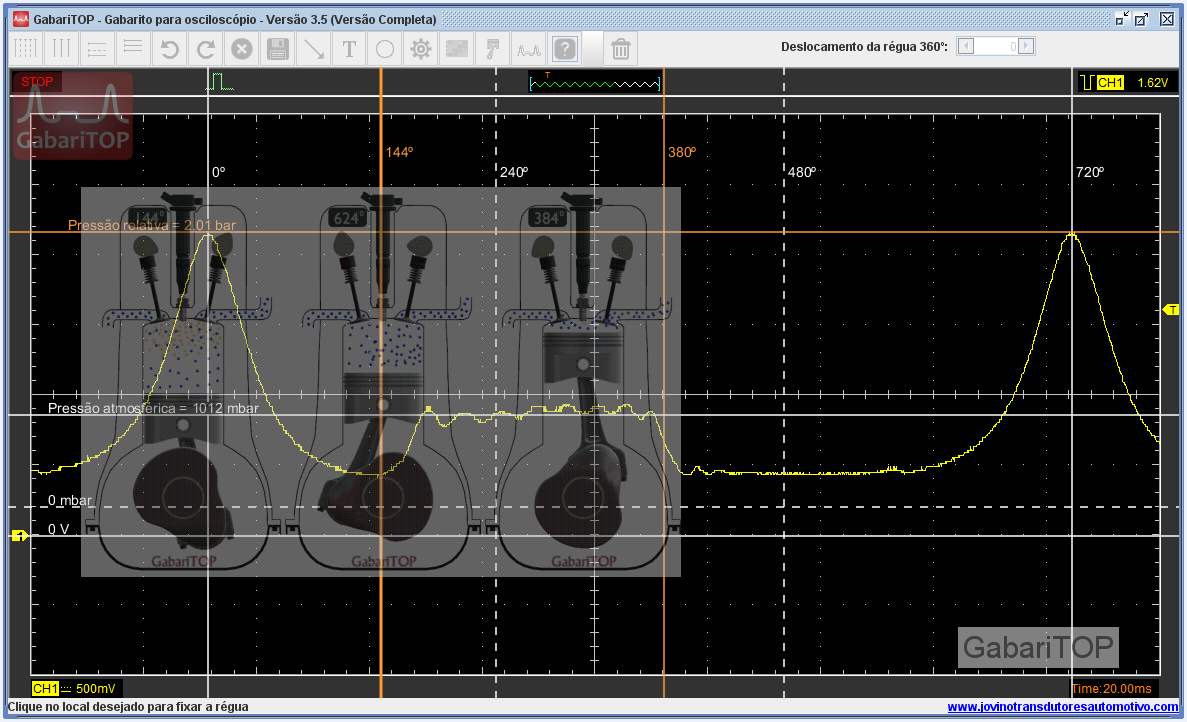Close the GabariTOP window
This screenshot has width=1187, height=722.
pos(1167,19)
